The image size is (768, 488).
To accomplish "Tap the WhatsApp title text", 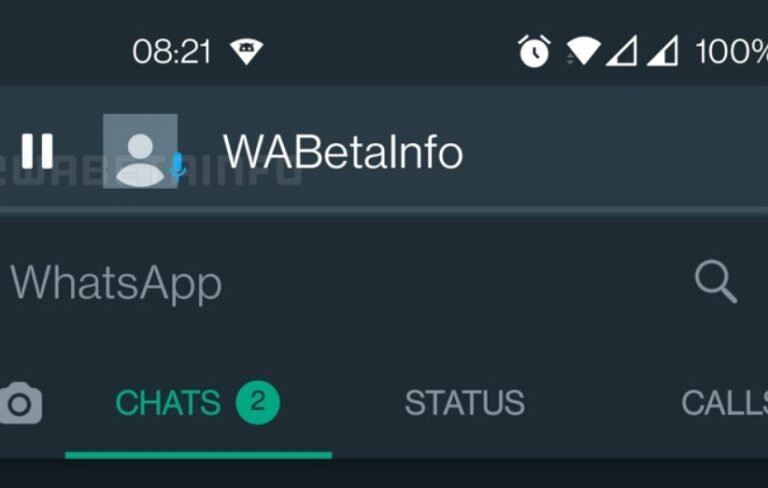I will click(x=116, y=283).
